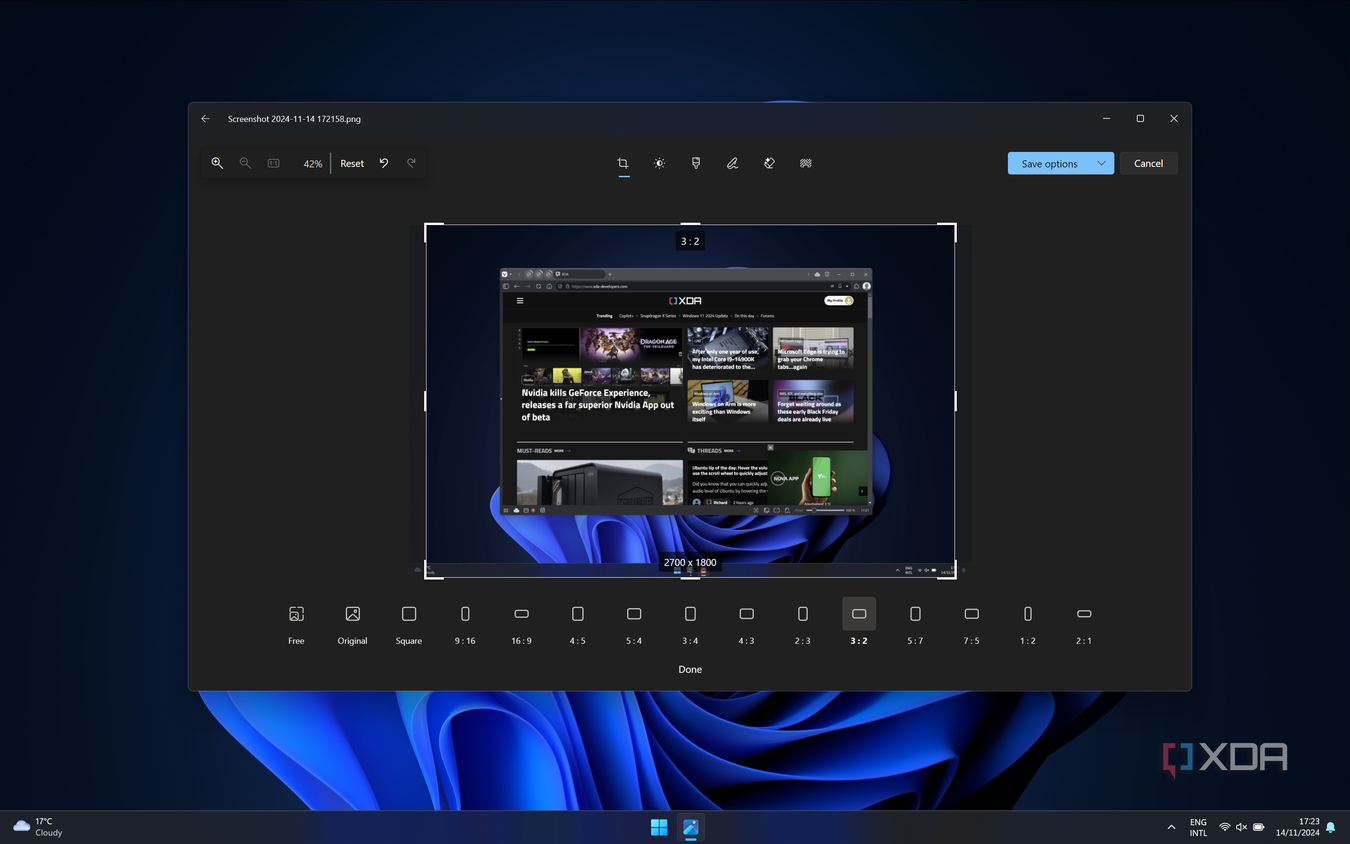This screenshot has width=1350, height=844.
Task: Click the Screenshot 2024-11-14 172158.png title
Action: (x=294, y=119)
